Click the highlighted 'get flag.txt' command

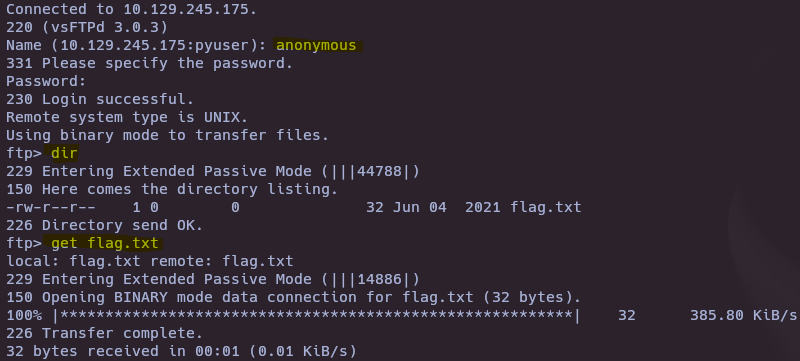tap(105, 243)
